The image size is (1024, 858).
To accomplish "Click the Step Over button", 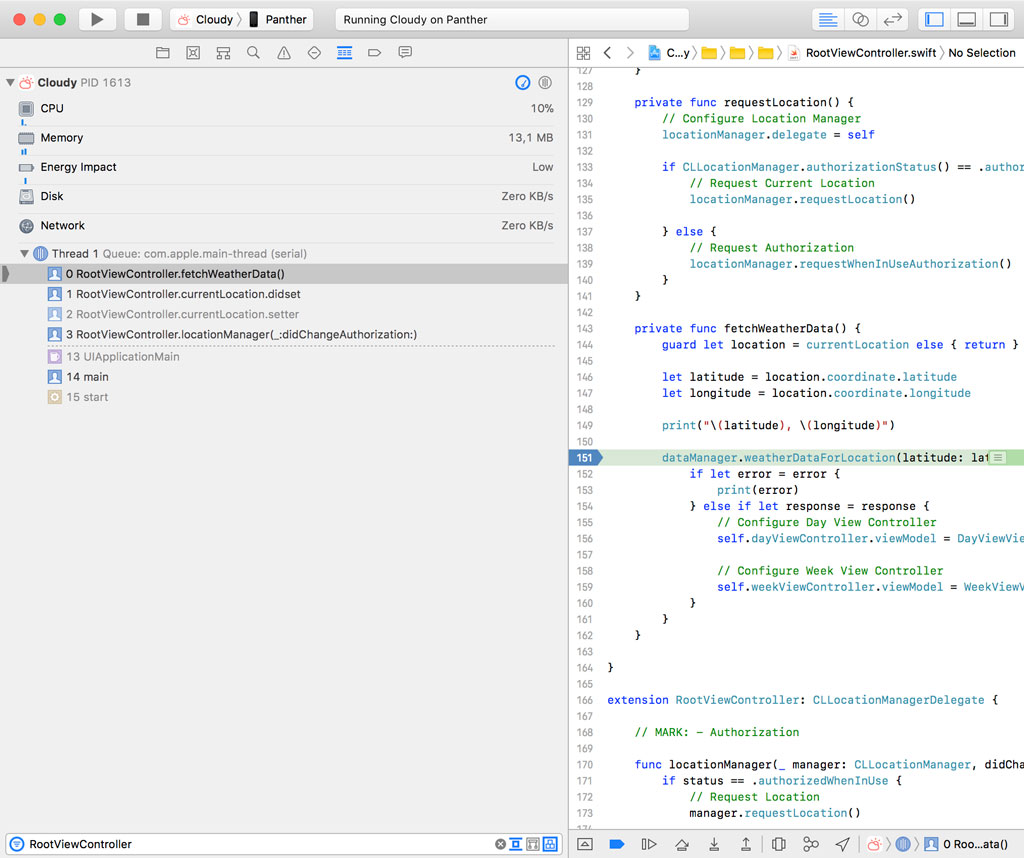I will pyautogui.click(x=682, y=844).
